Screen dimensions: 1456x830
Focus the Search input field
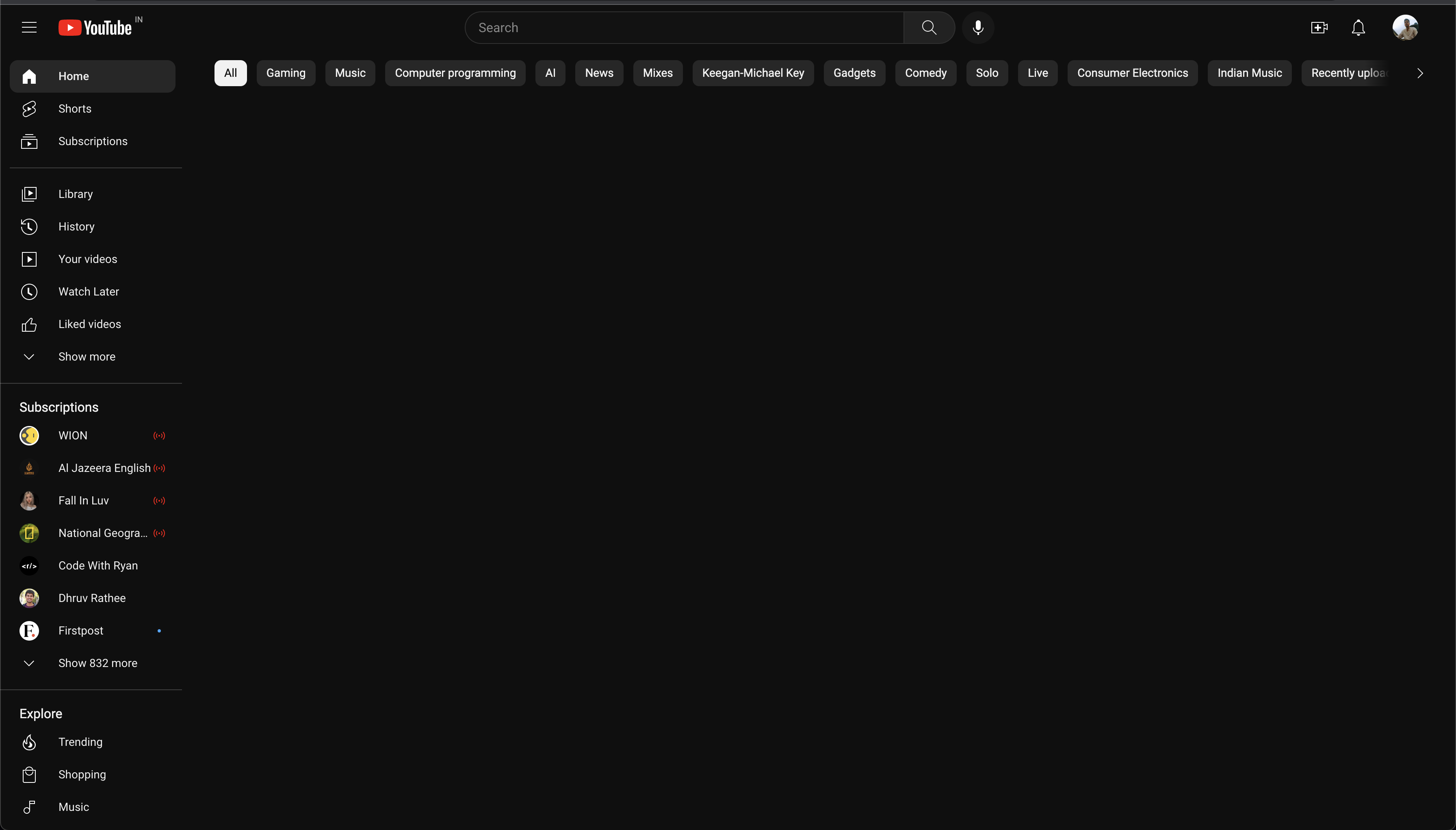coord(684,27)
